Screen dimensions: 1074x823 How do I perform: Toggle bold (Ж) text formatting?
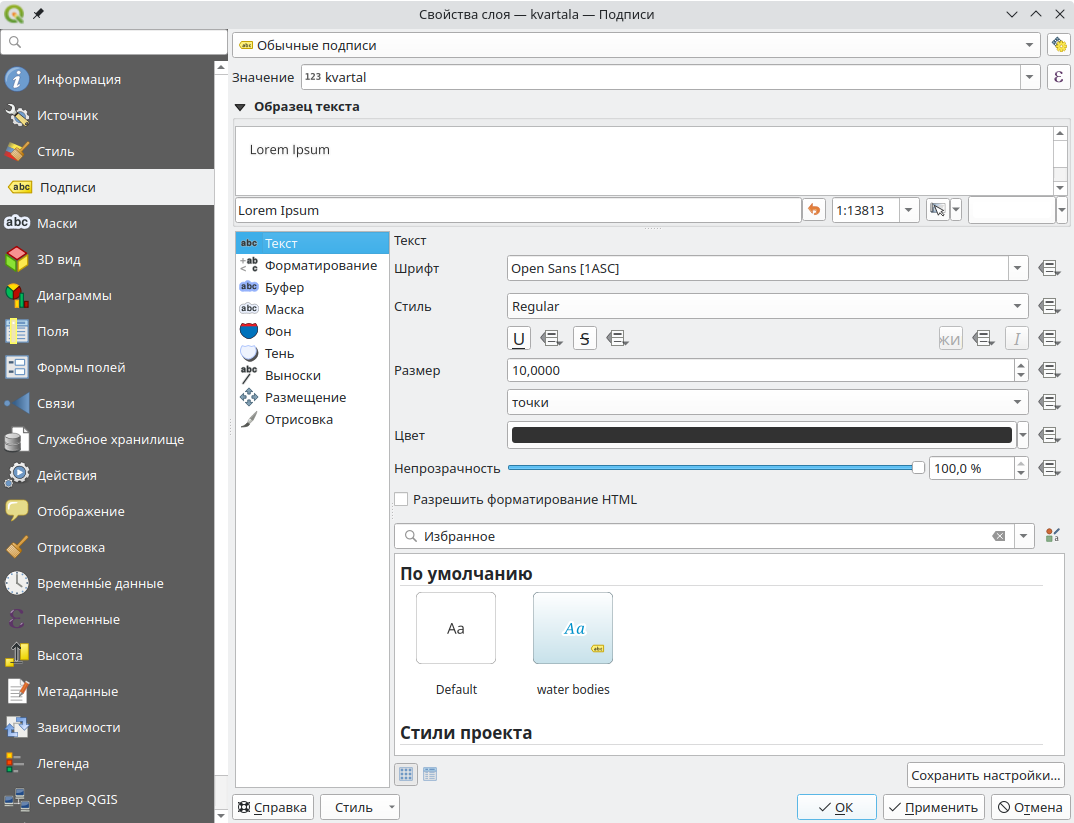(950, 338)
